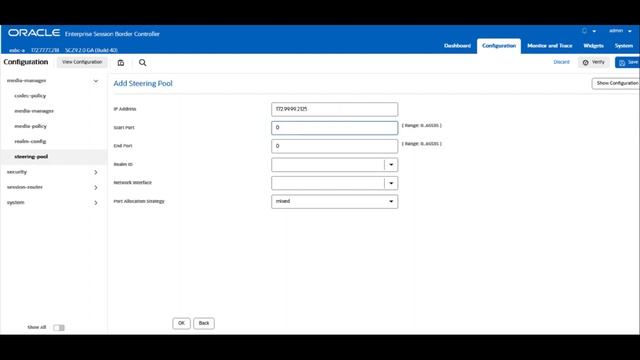Image resolution: width=640 pixels, height=360 pixels.
Task: Click the wizards icon in Configuration toolbar
Action: click(121, 62)
